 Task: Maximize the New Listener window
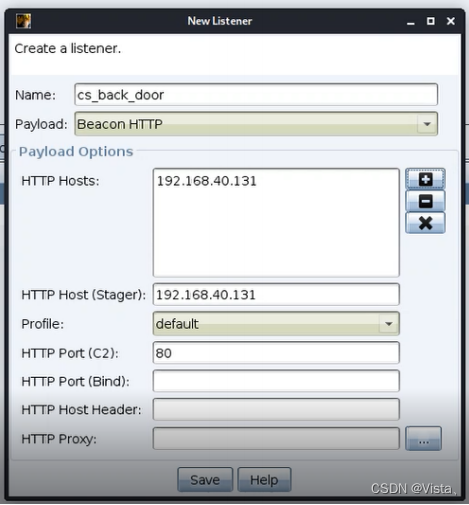point(431,21)
